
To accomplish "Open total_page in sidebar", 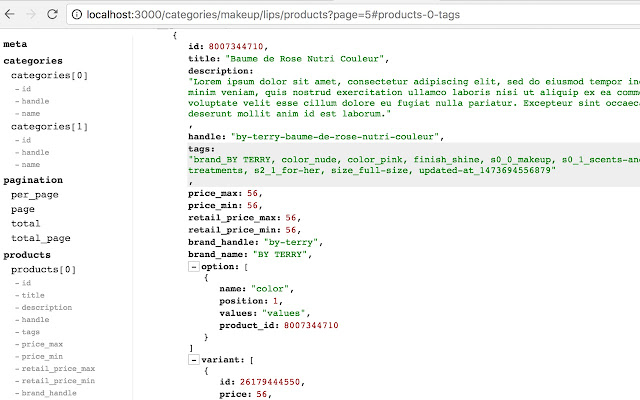I will click(x=41, y=238).
